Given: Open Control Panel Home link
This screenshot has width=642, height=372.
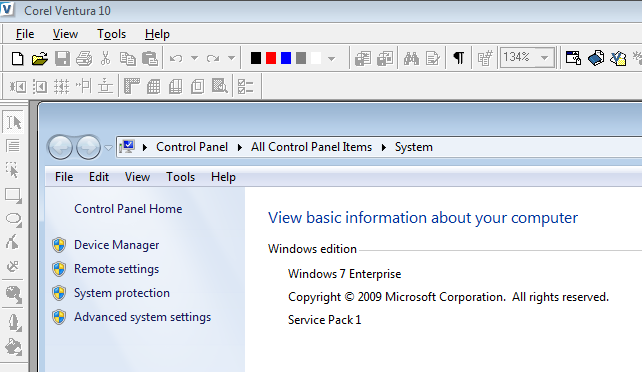Looking at the screenshot, I should click(x=128, y=209).
